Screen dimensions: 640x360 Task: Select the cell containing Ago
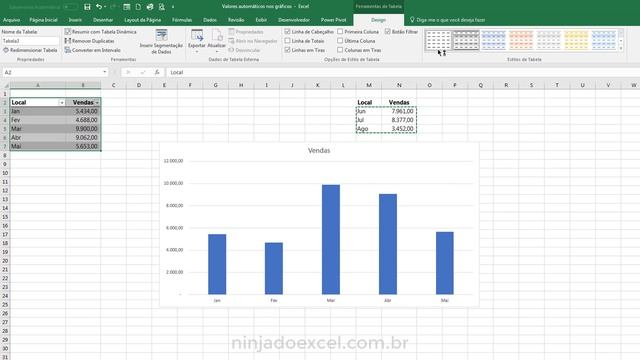pos(369,129)
